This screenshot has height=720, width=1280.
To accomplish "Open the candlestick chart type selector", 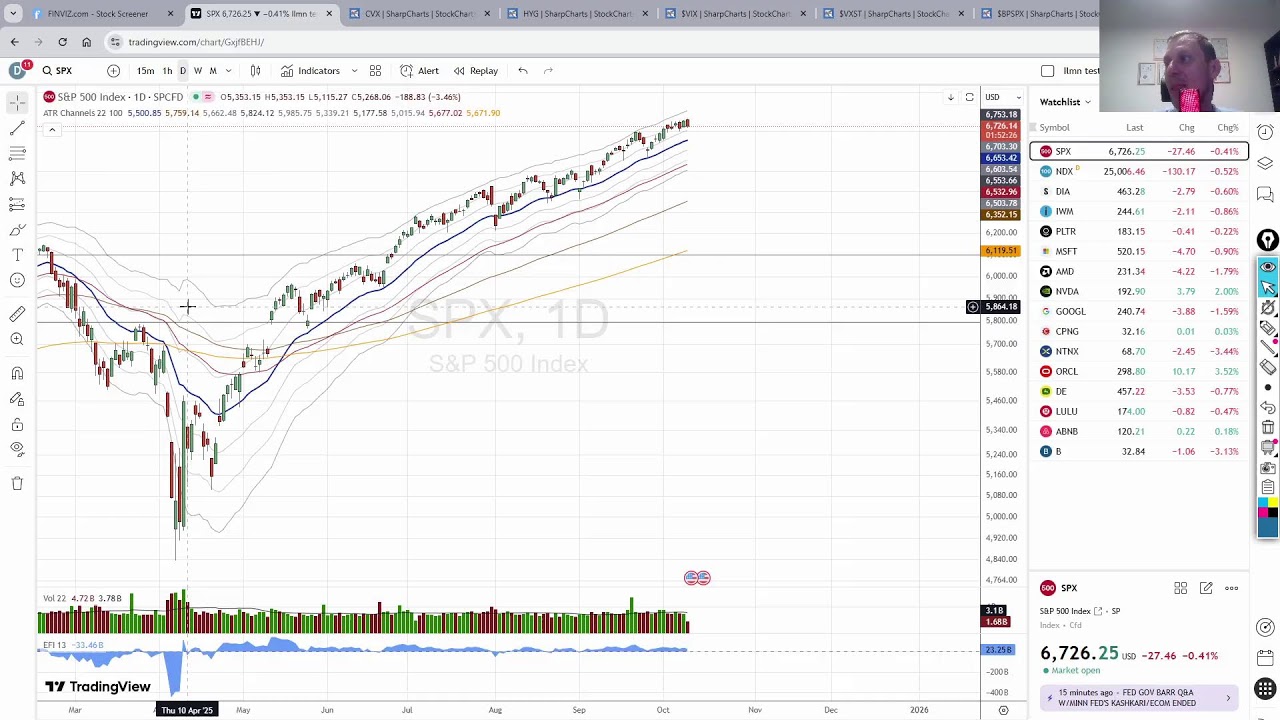I will coord(255,71).
